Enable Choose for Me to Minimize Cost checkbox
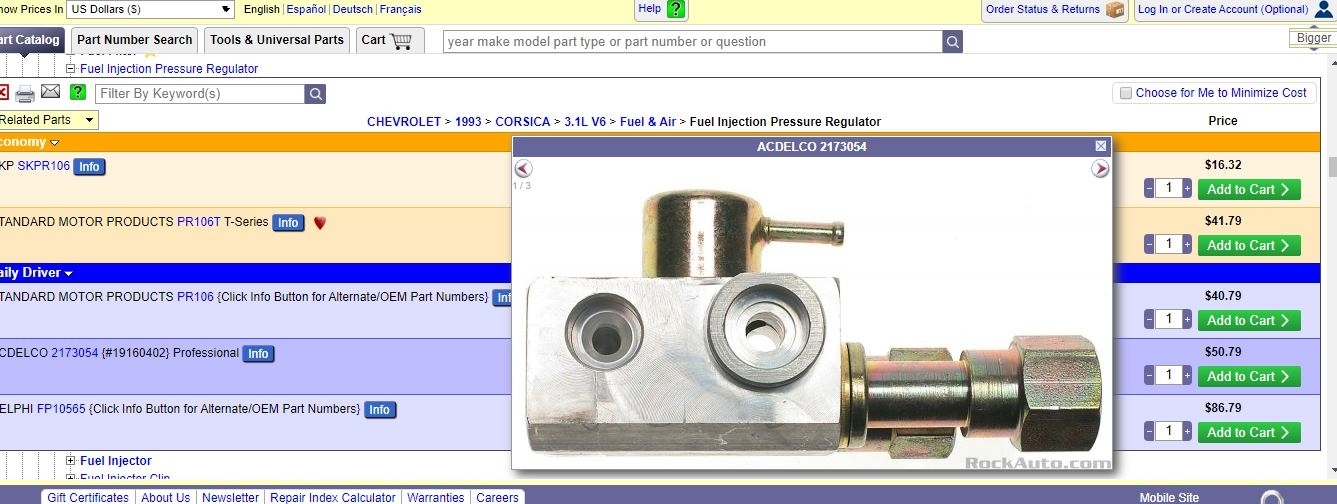 pos(1126,93)
